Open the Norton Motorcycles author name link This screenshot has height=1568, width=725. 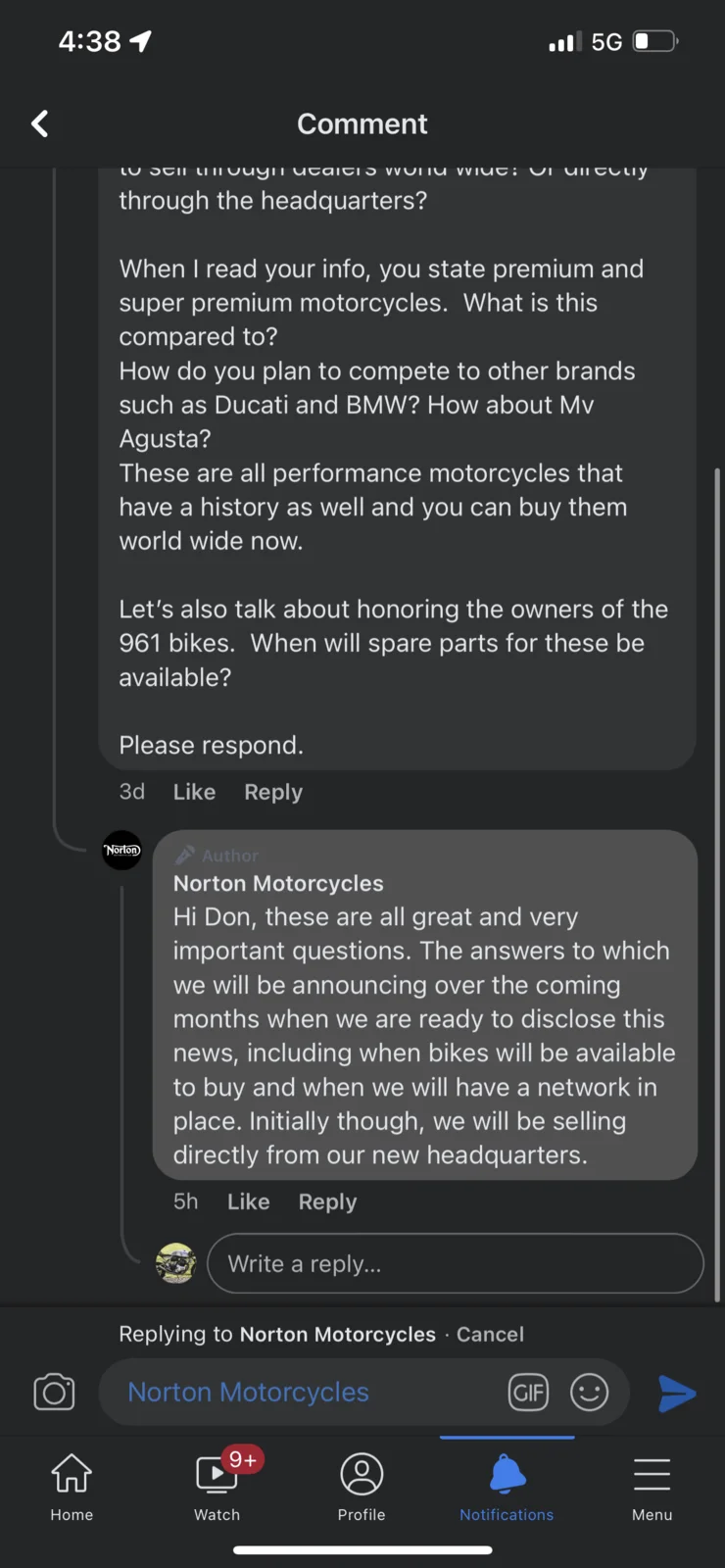coord(278,883)
